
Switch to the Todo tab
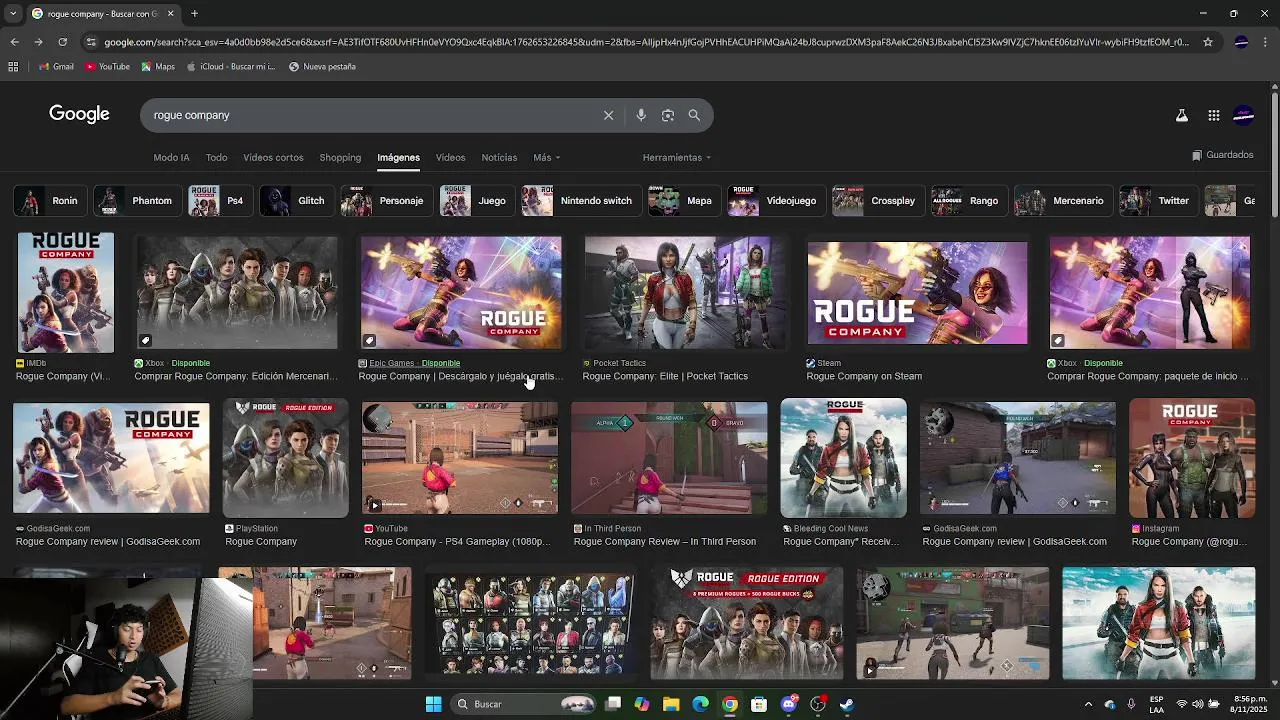216,157
